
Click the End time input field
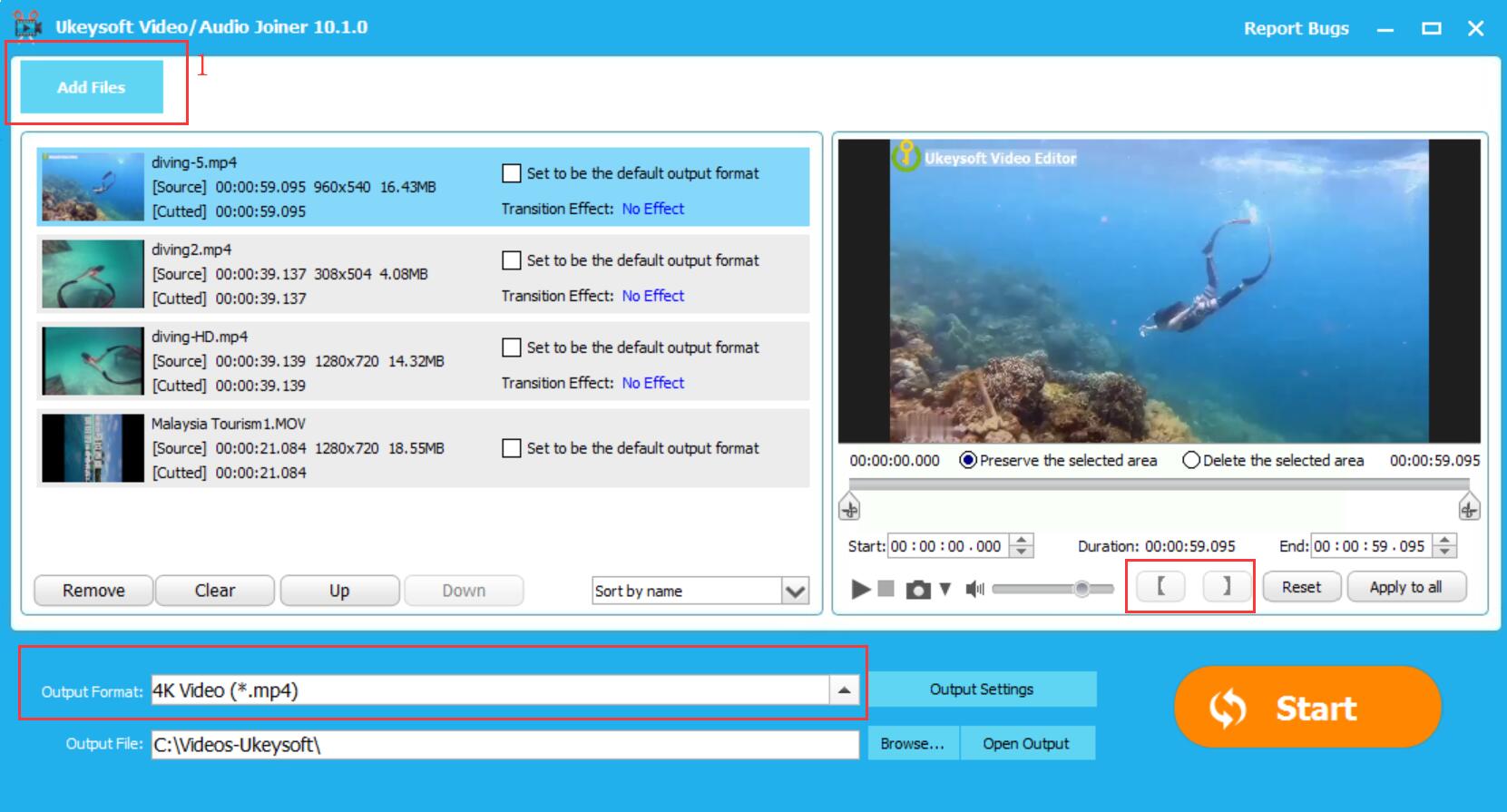click(1371, 546)
